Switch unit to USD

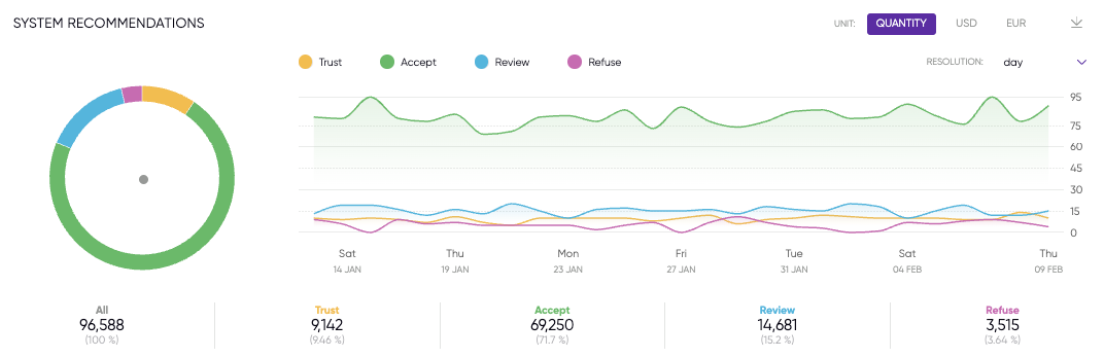[x=966, y=23]
